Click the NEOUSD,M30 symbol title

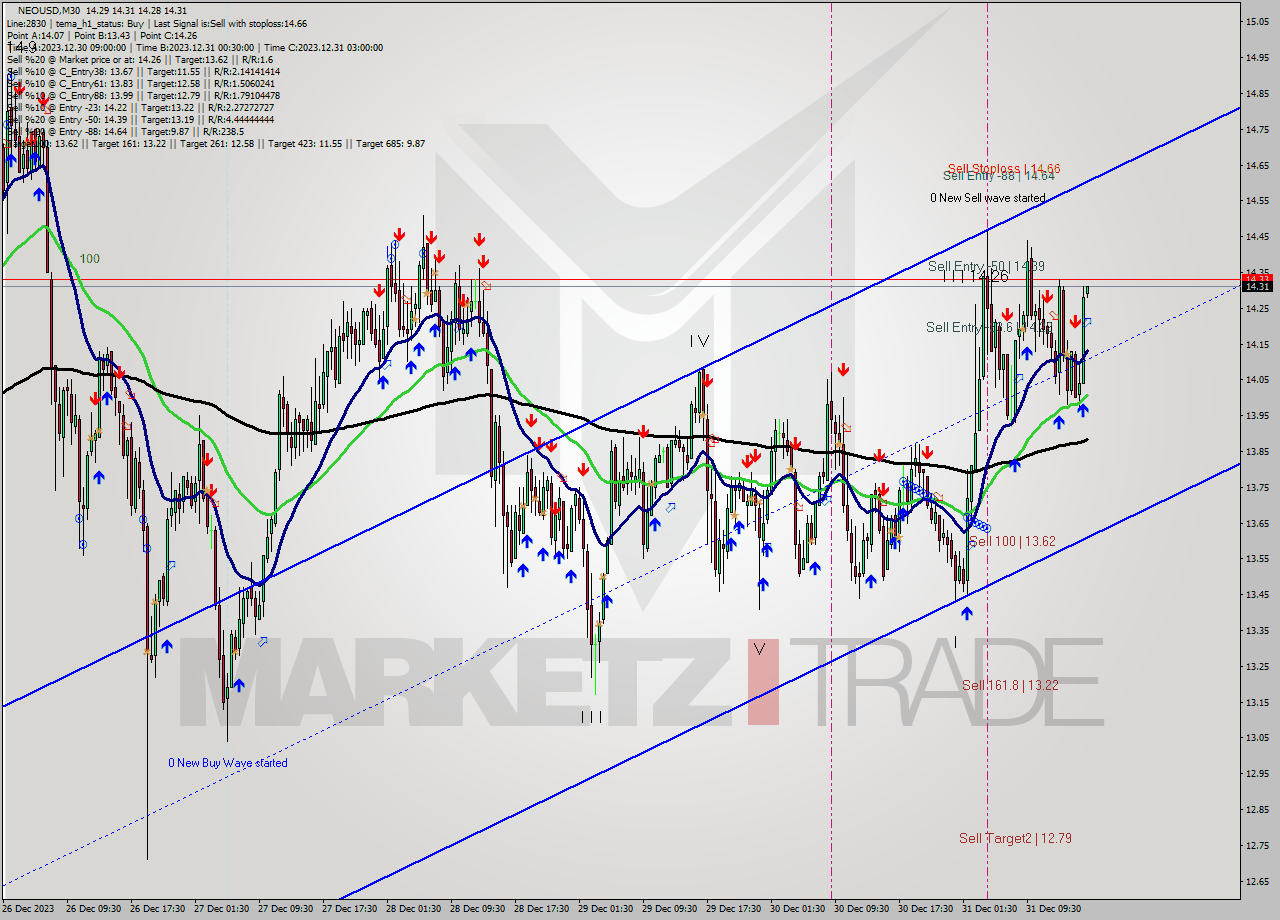coord(50,9)
